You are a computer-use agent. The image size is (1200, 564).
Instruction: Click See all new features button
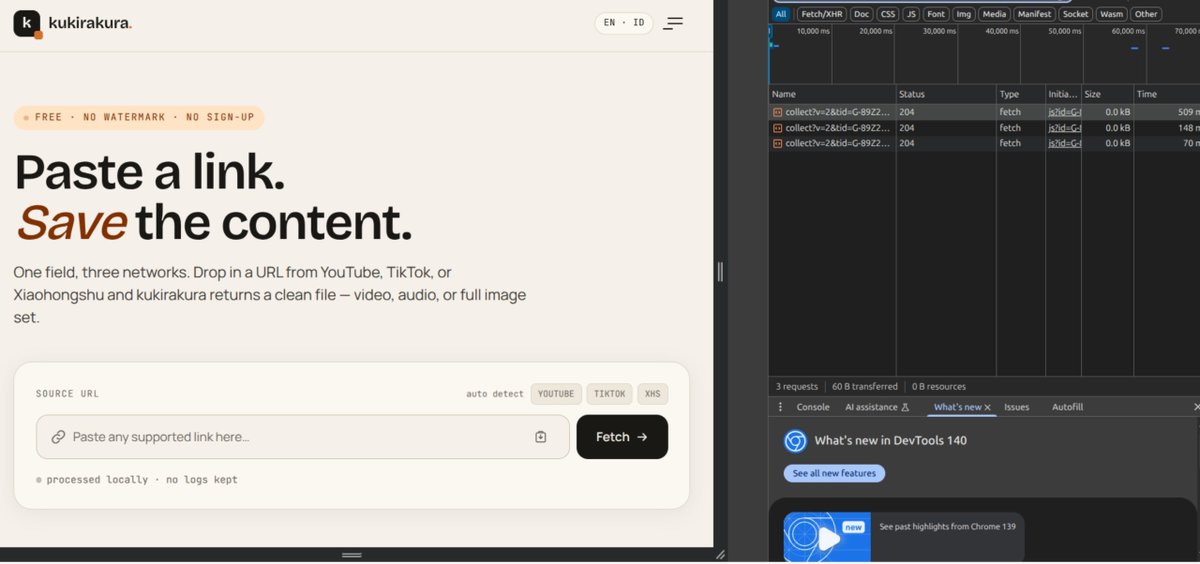point(834,473)
